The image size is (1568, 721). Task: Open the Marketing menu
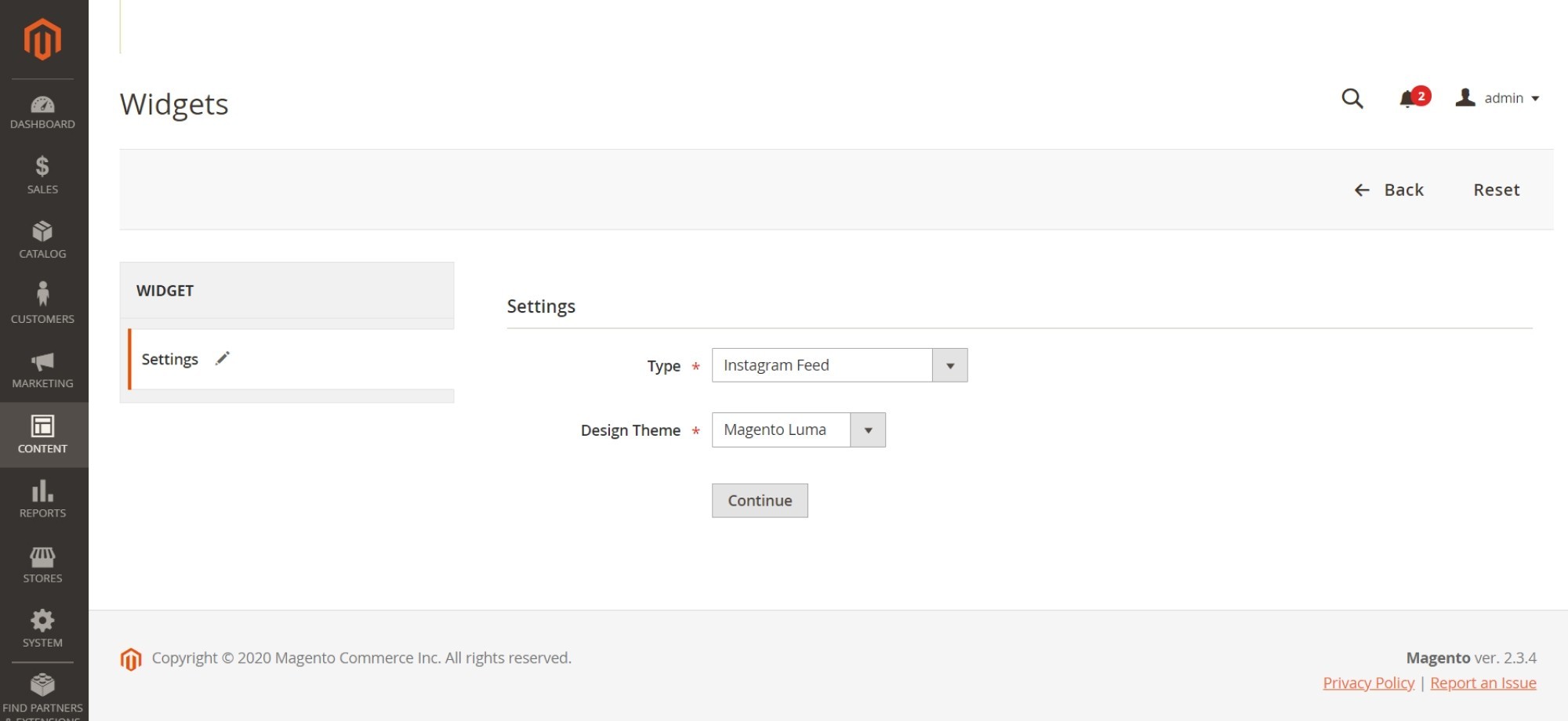click(42, 370)
